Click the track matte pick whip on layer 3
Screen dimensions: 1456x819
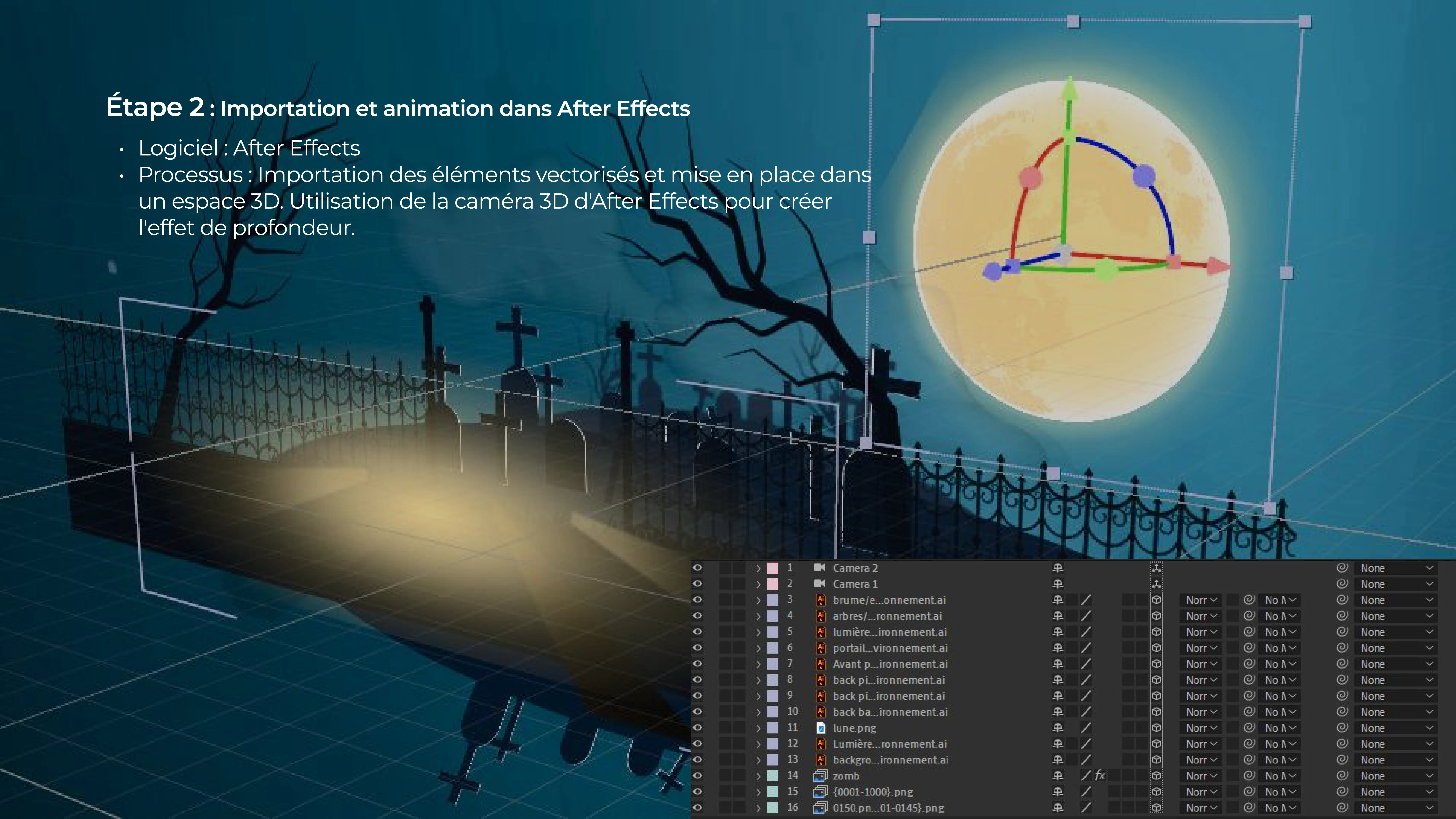[x=1249, y=600]
